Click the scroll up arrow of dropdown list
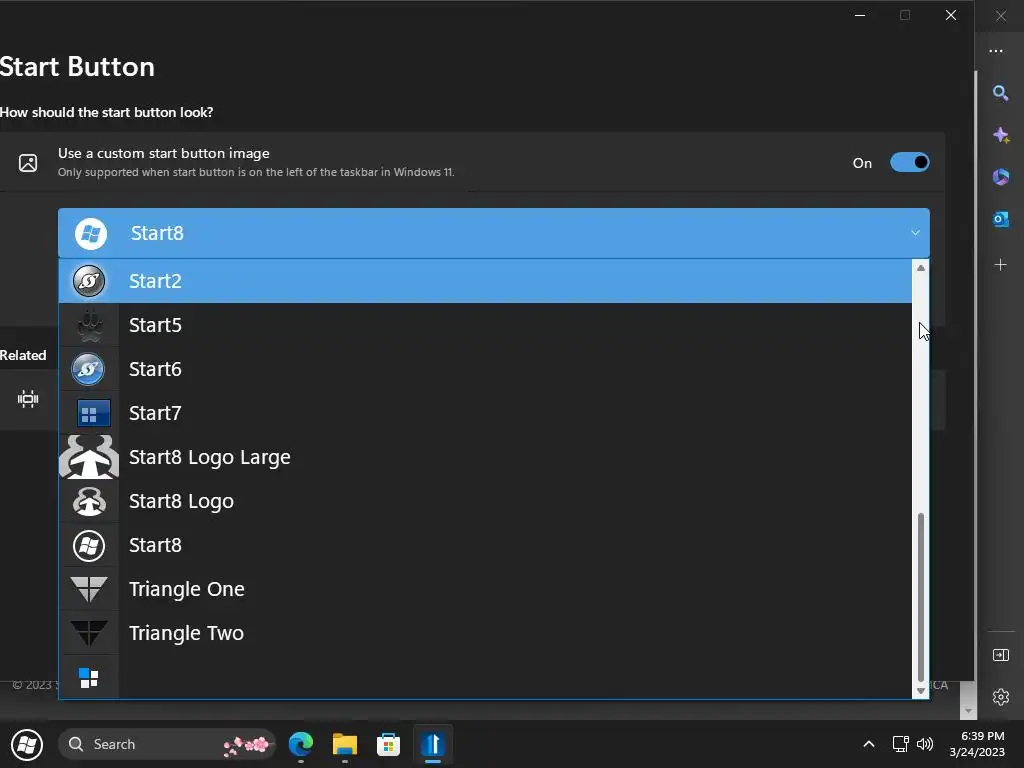1024x768 pixels. point(921,268)
